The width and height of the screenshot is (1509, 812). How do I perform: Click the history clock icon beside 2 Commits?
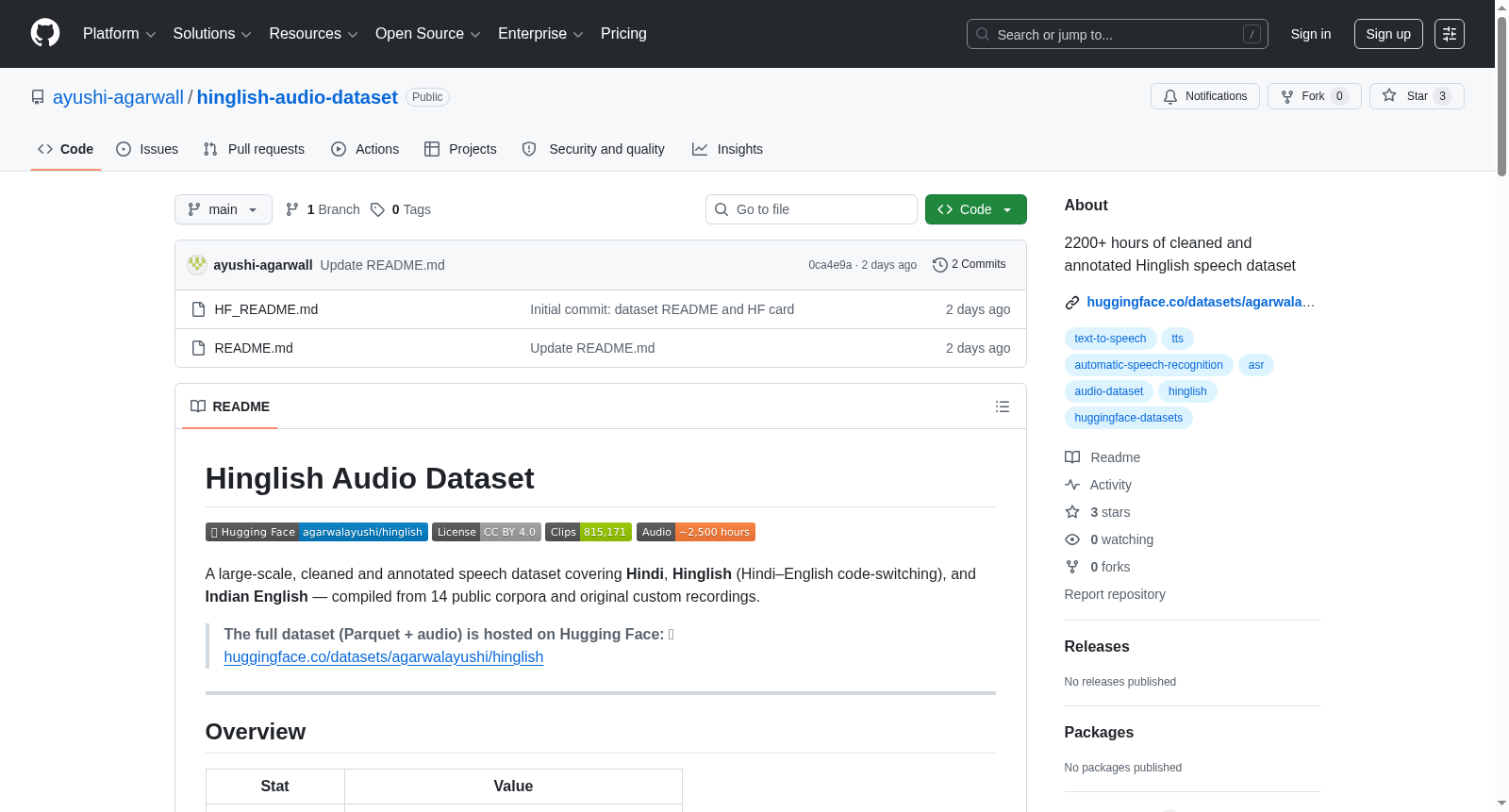[x=939, y=265]
